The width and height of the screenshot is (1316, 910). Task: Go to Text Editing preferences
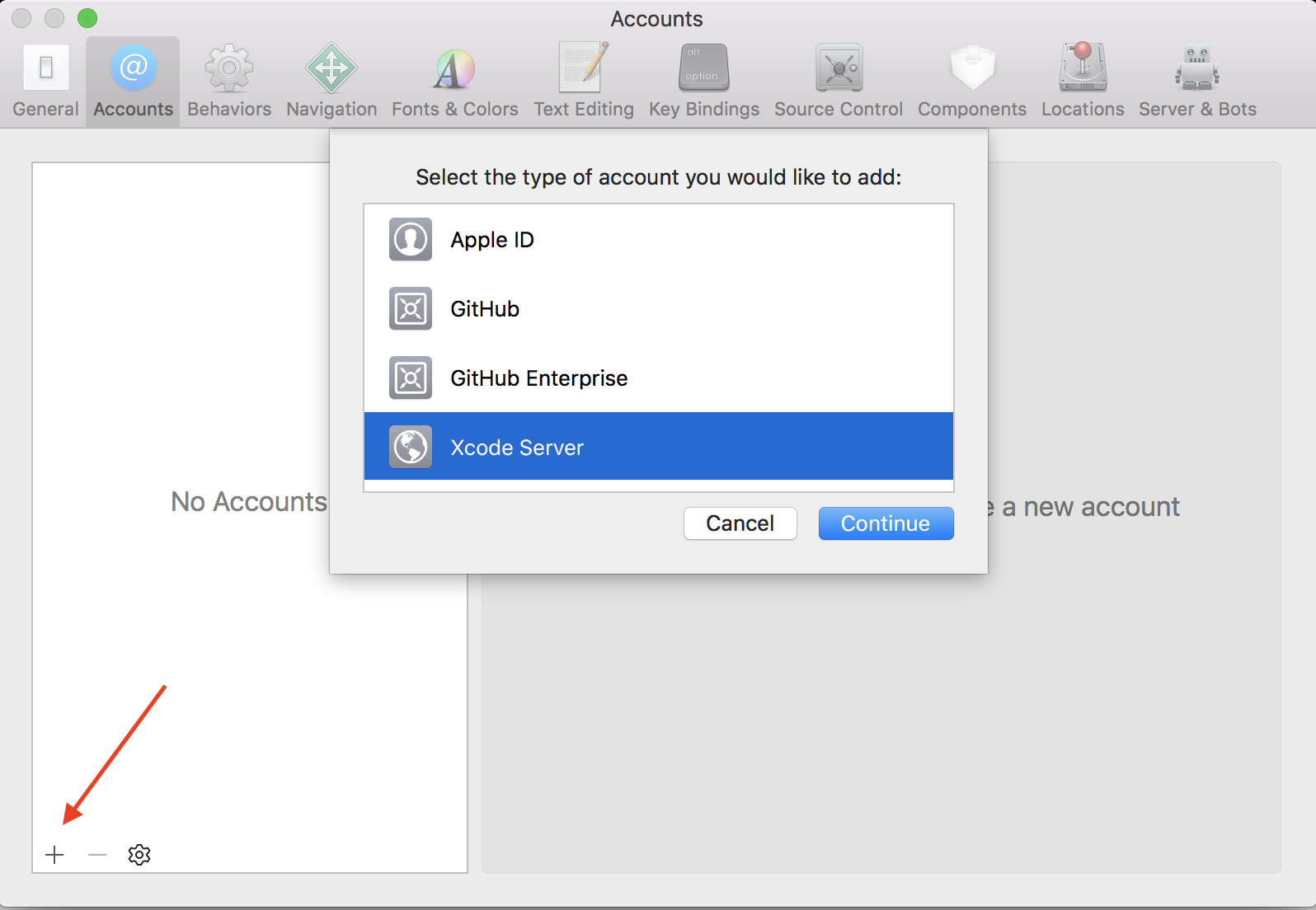pos(584,82)
